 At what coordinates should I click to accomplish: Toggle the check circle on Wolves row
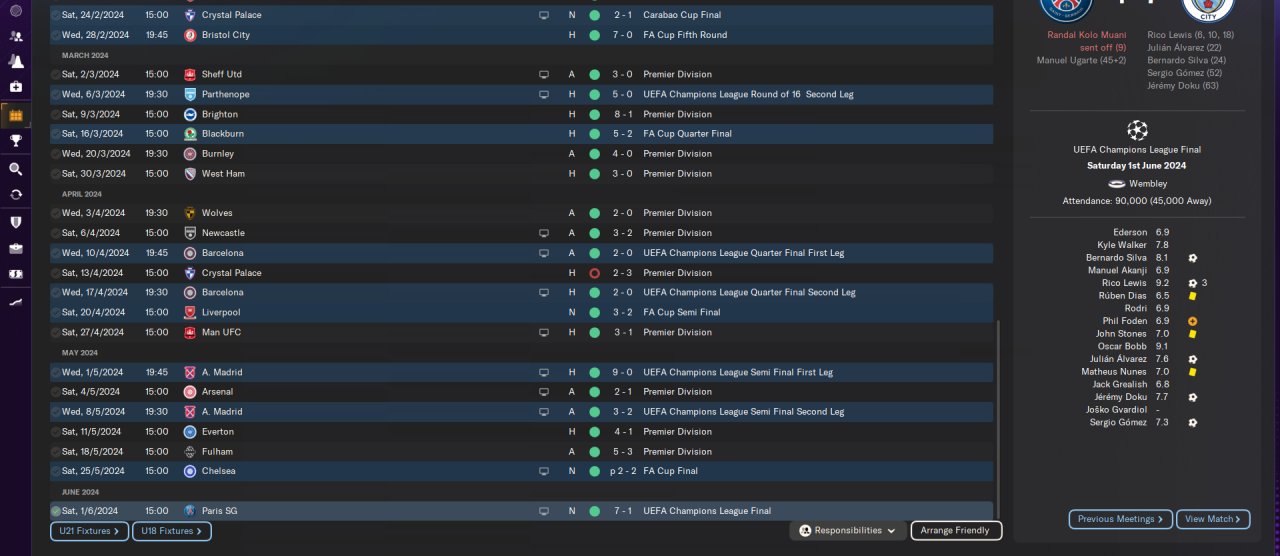click(56, 213)
